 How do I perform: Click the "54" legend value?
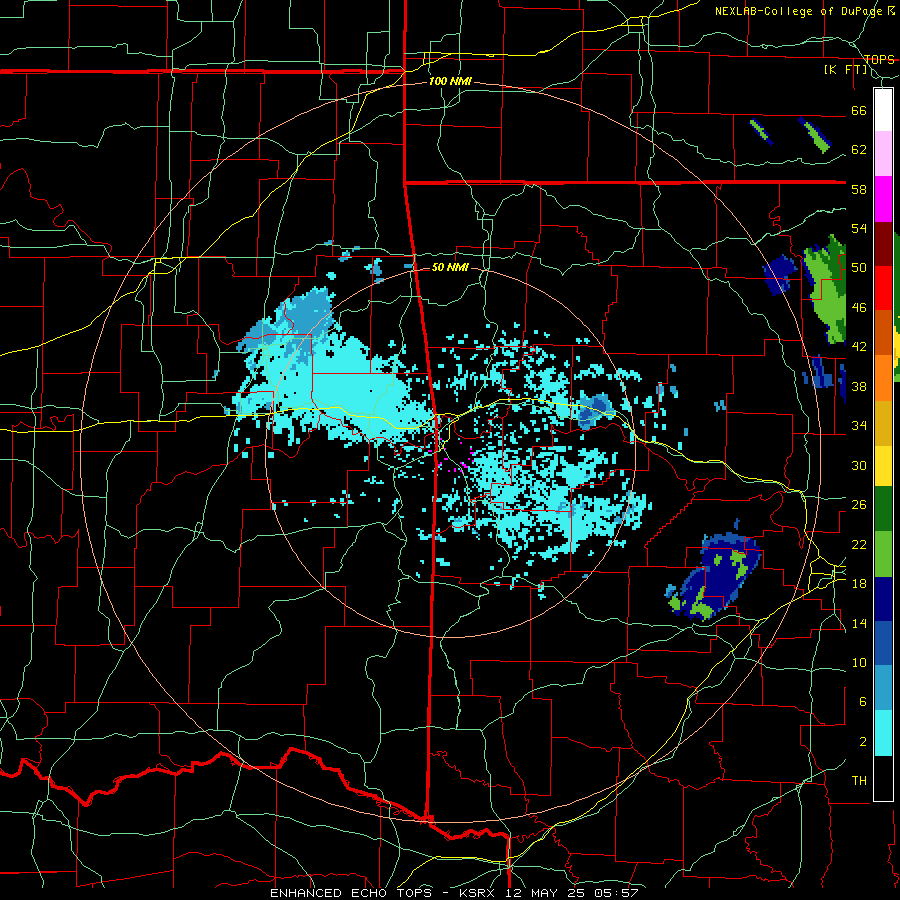pyautogui.click(x=859, y=228)
